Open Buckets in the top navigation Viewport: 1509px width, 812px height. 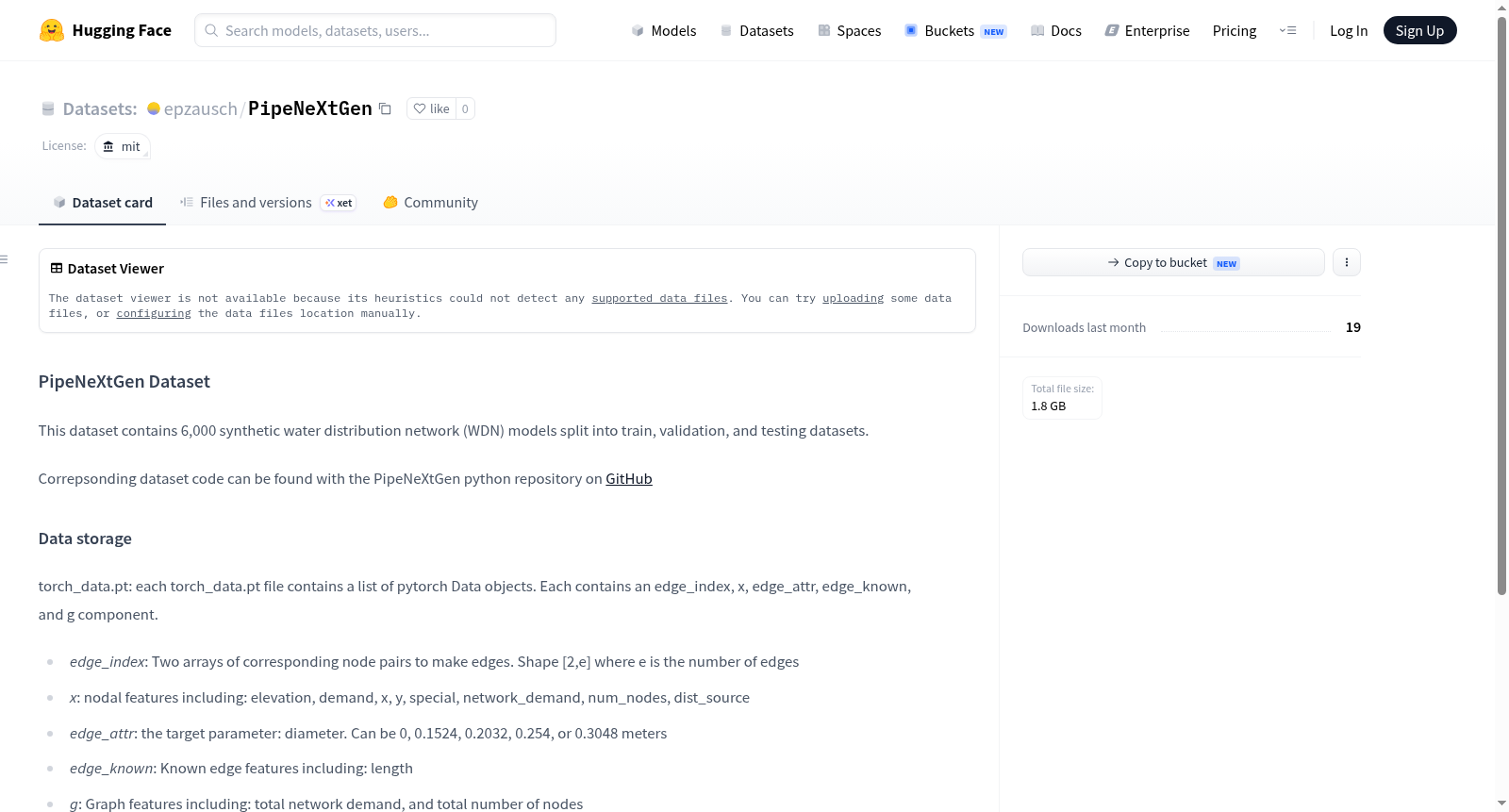click(x=955, y=30)
